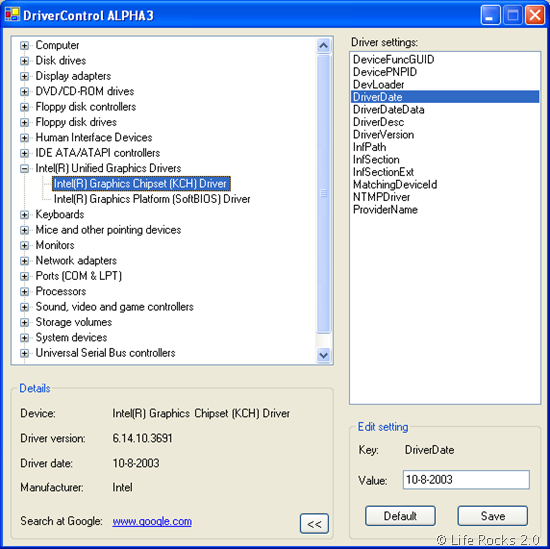This screenshot has width=550, height=549.
Task: Expand Ports (COM & LPT) node
Action: click(24, 276)
